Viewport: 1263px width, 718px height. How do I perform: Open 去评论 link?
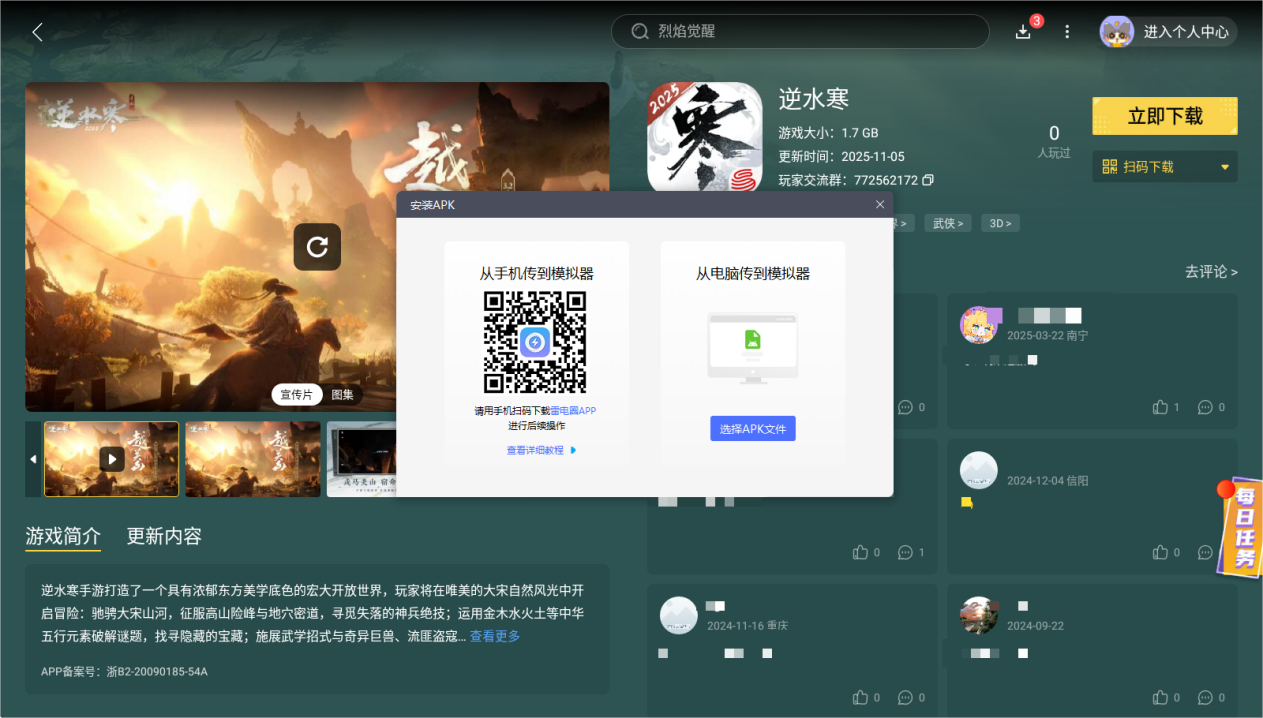click(x=1211, y=272)
